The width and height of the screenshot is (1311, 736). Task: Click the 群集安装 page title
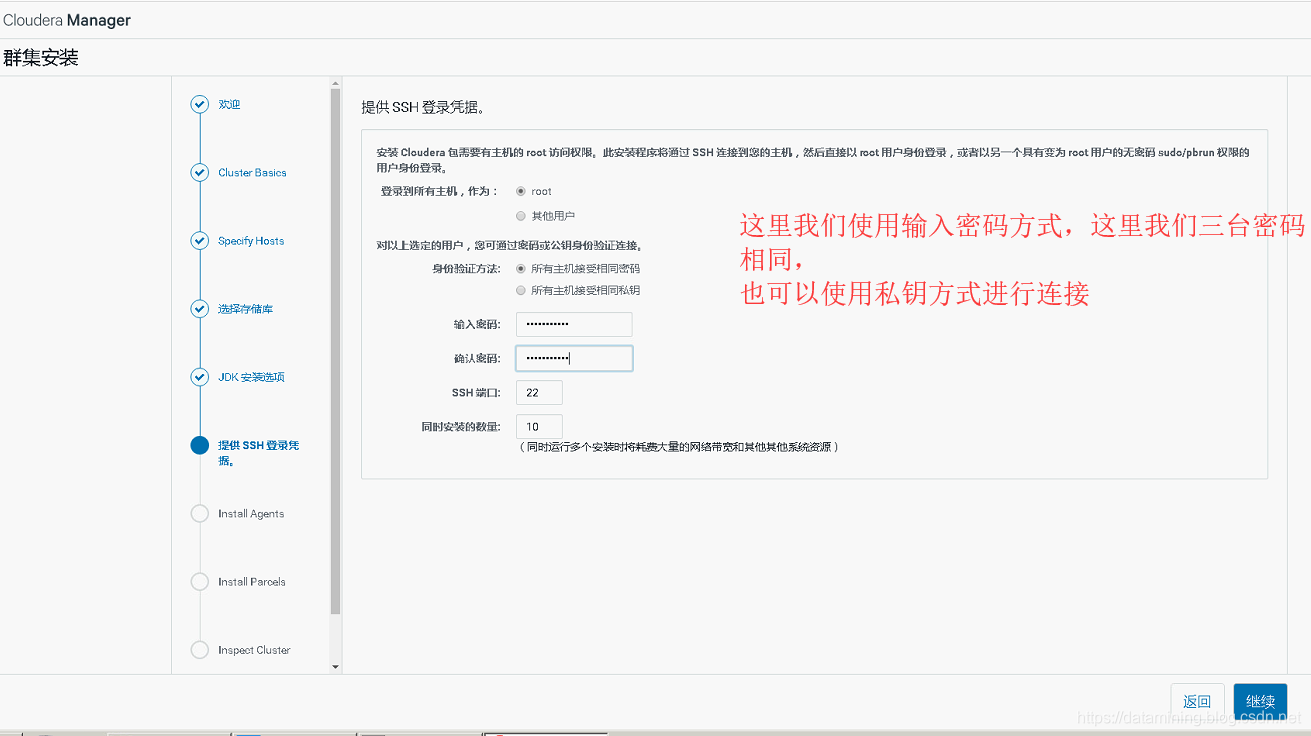[x=41, y=58]
